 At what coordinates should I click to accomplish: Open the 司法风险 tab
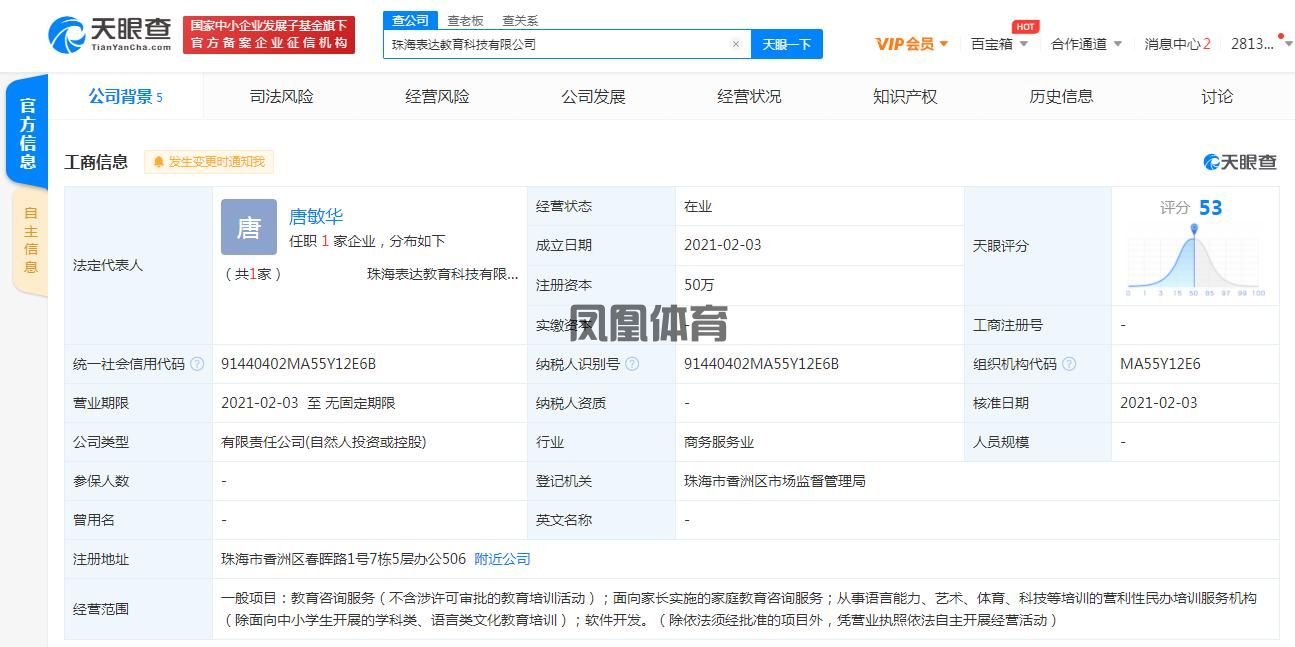281,97
